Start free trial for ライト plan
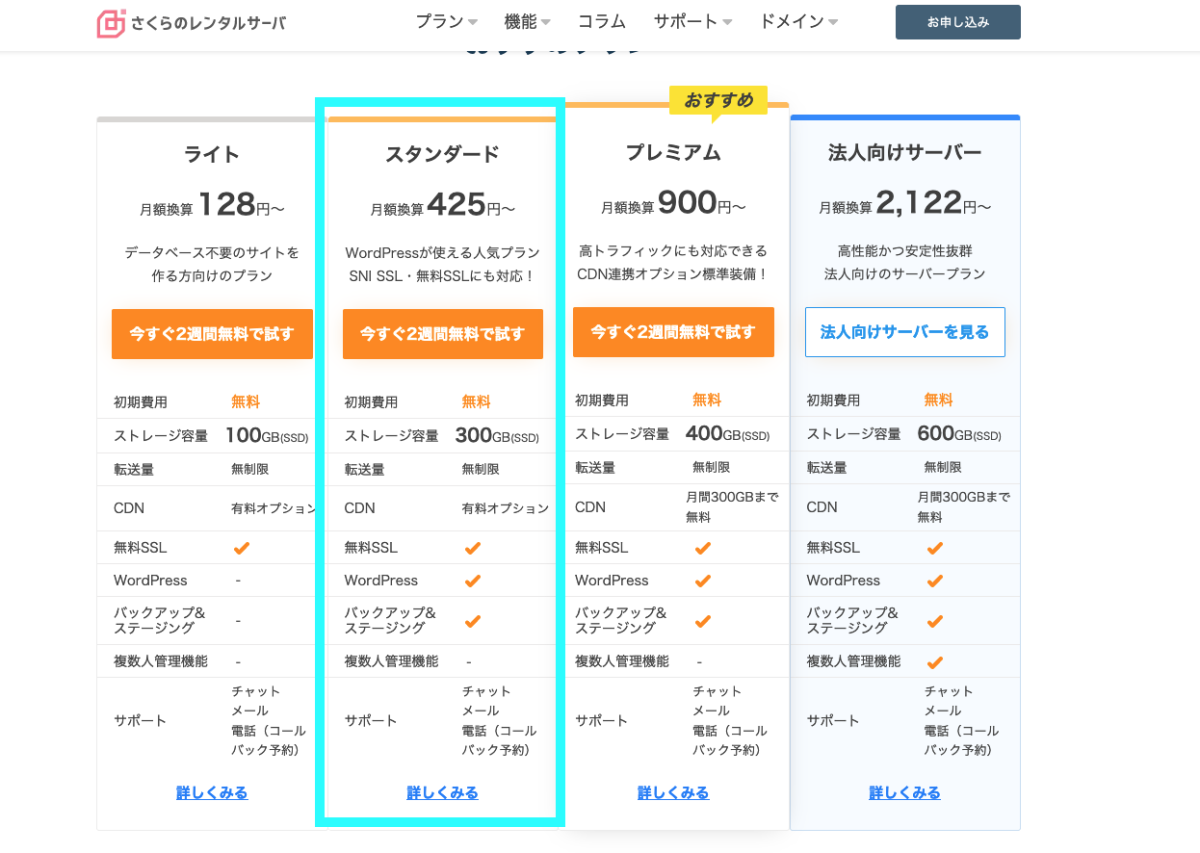This screenshot has width=1200, height=853. pos(212,334)
